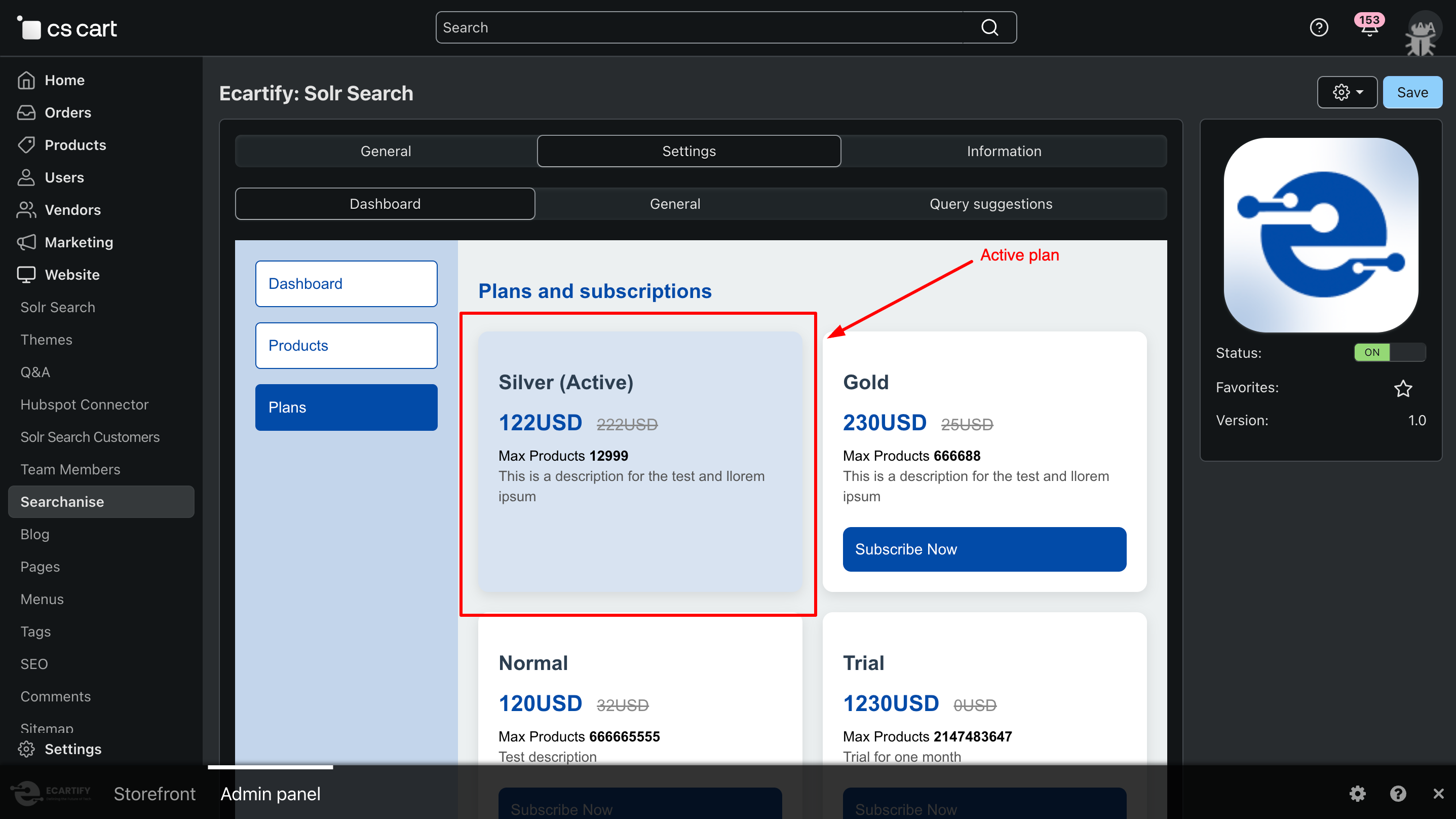Click the Save button
The width and height of the screenshot is (1456, 819).
[x=1412, y=92]
